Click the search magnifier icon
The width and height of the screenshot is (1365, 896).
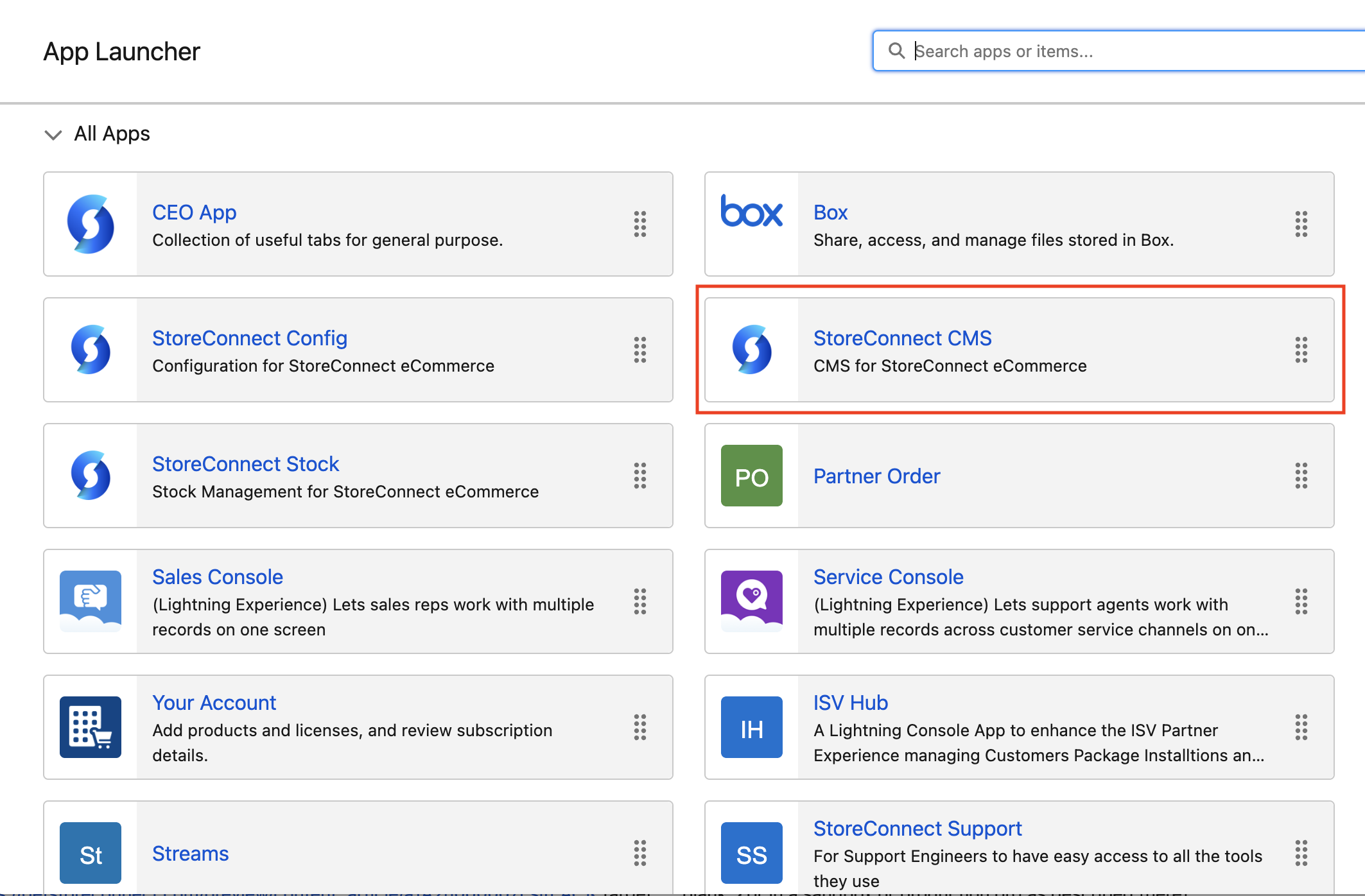tap(896, 51)
